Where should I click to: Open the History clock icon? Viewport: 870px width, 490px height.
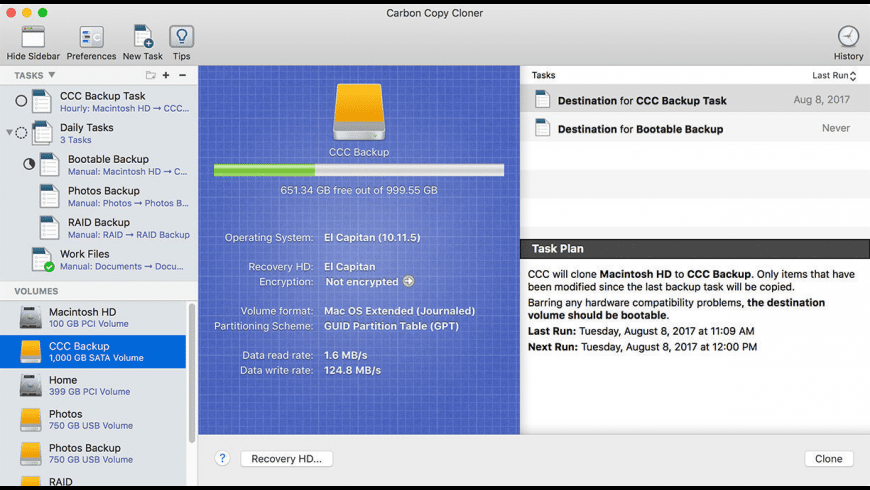point(848,37)
